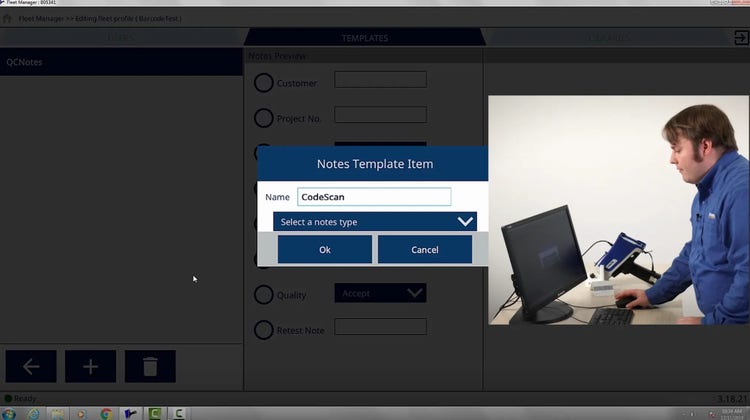Viewport: 750px width, 420px height.
Task: Click the exit icon at top right
Action: (x=741, y=38)
